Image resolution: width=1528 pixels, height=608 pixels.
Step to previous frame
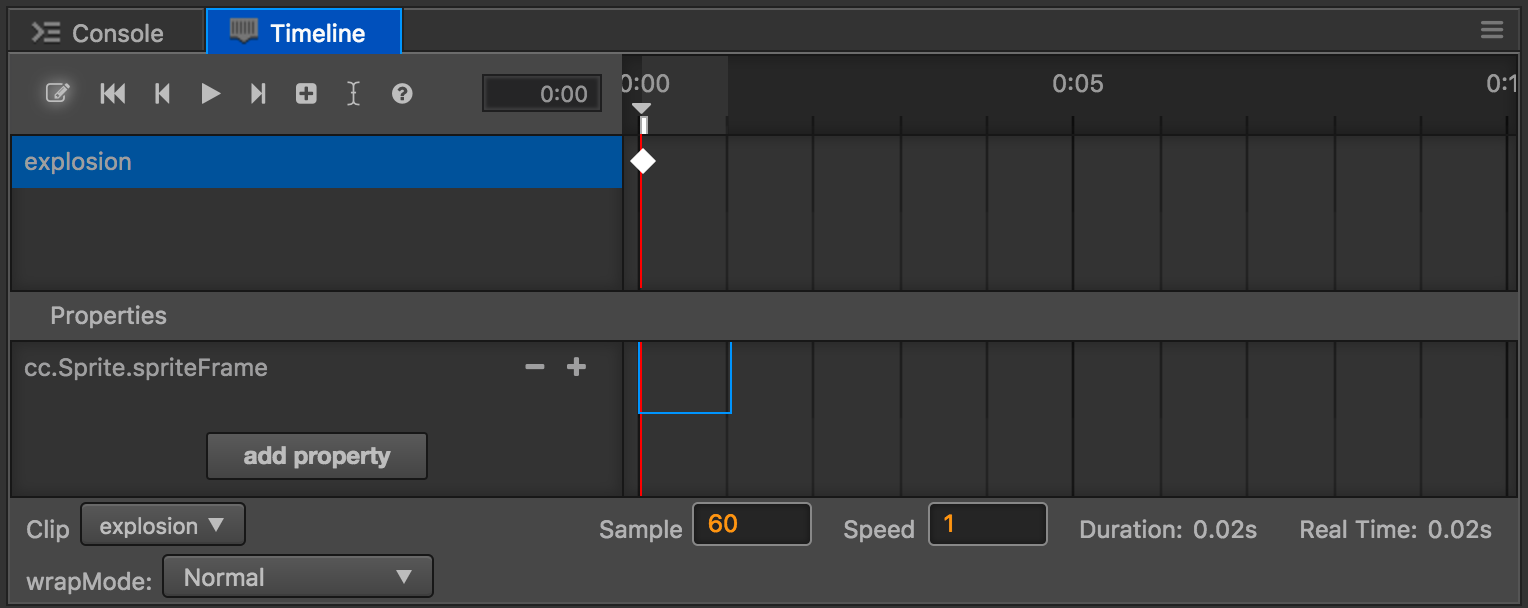162,93
